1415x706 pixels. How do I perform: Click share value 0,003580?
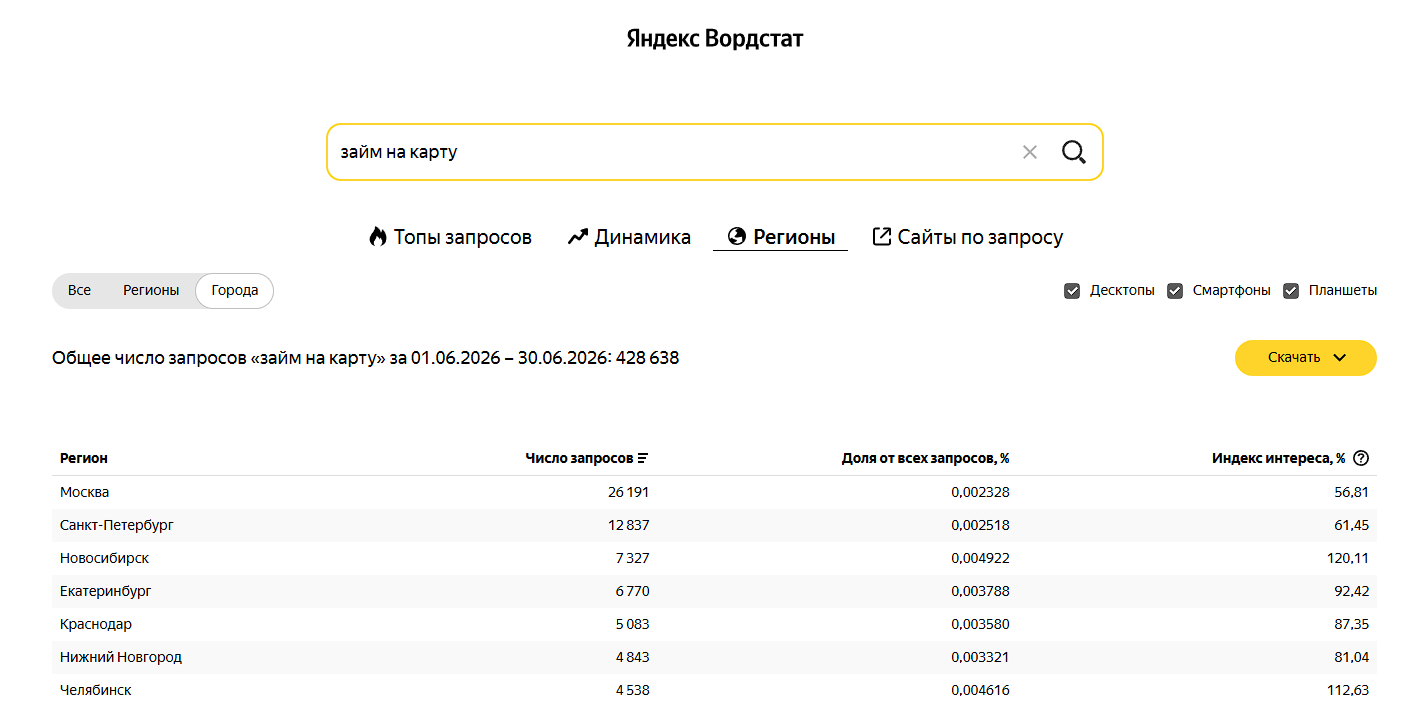(x=980, y=624)
